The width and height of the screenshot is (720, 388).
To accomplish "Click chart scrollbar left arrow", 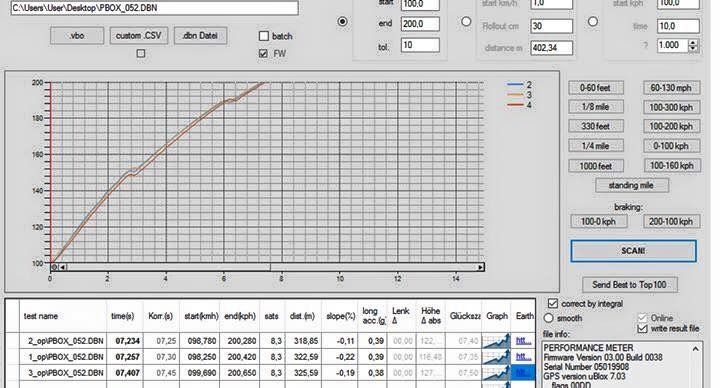I will [63, 267].
